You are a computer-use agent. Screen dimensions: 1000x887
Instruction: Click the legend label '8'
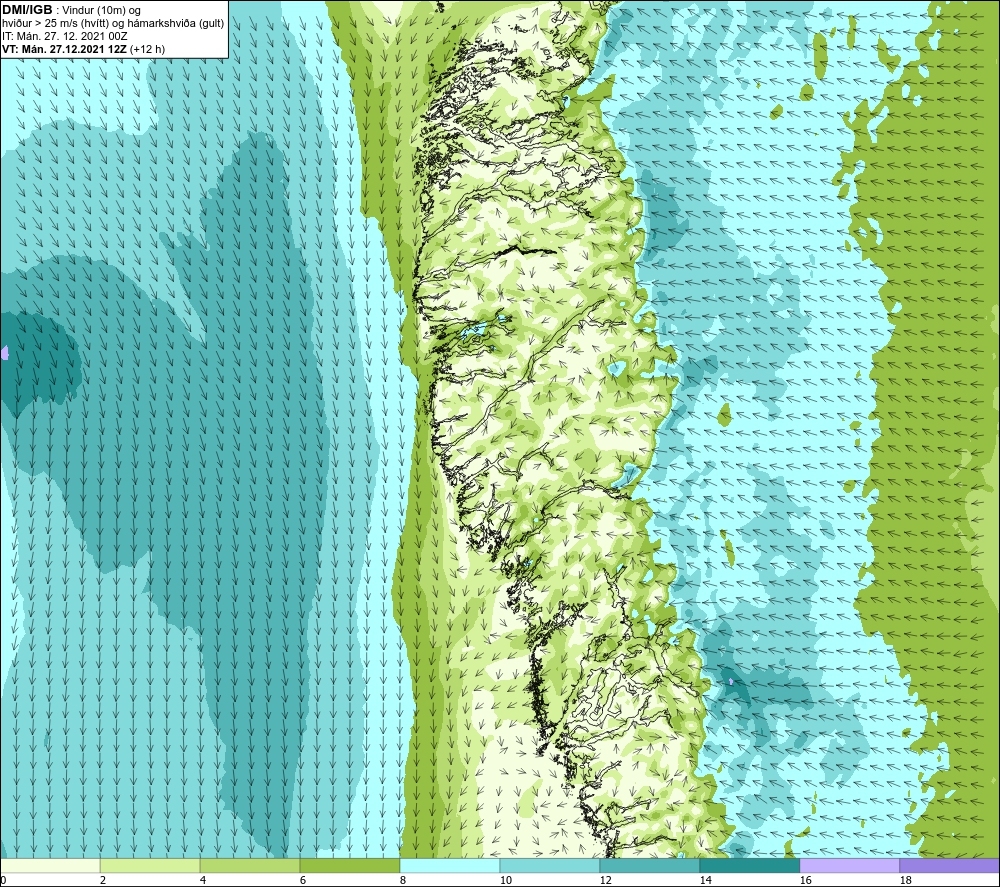click(403, 880)
